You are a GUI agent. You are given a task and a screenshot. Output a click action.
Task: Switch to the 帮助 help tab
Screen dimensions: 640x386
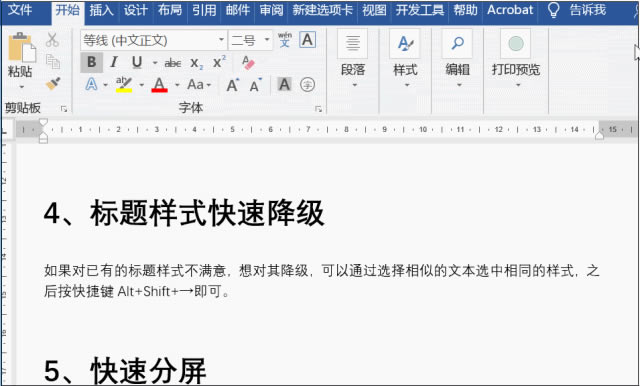(x=465, y=10)
